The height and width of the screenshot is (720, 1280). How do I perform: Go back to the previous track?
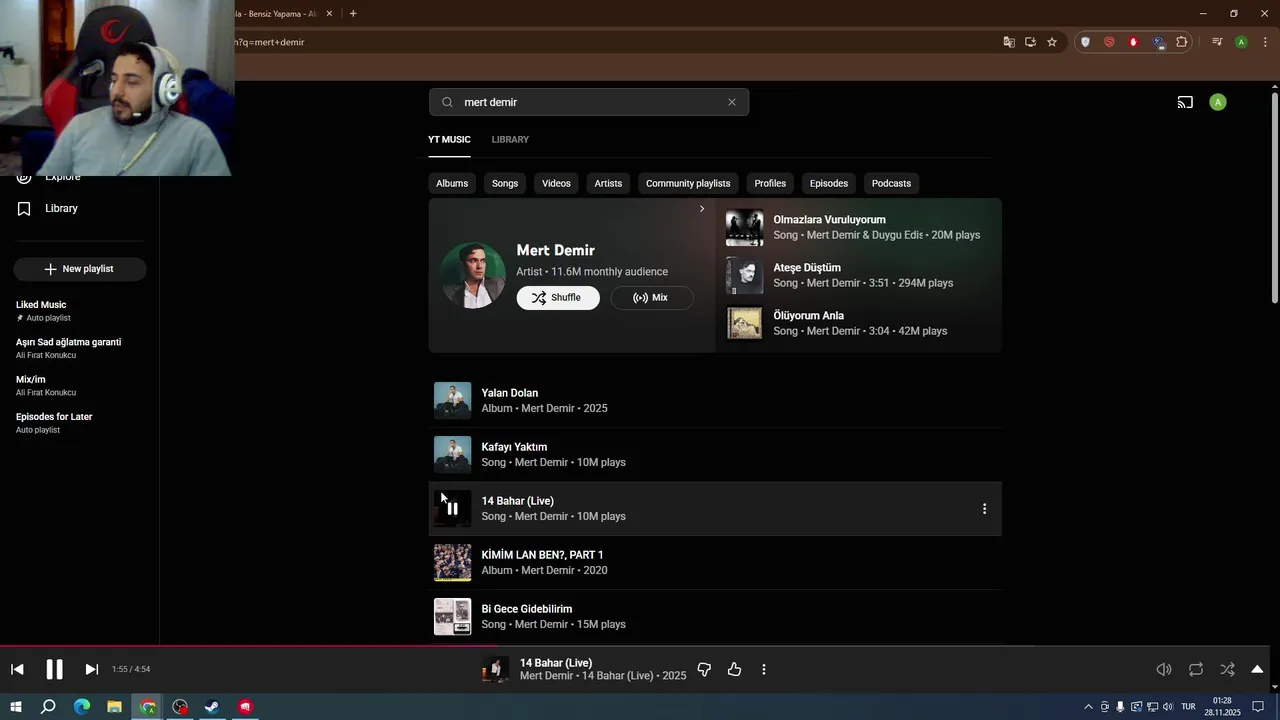point(17,669)
